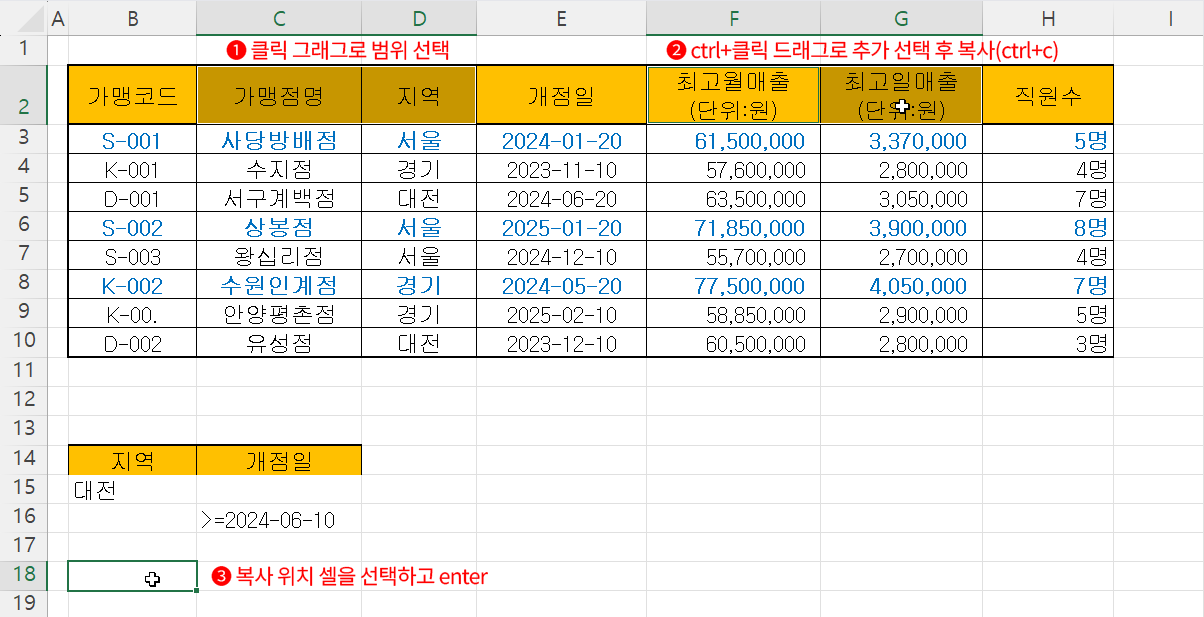Select column C header
The width and height of the screenshot is (1204, 617).
click(279, 17)
